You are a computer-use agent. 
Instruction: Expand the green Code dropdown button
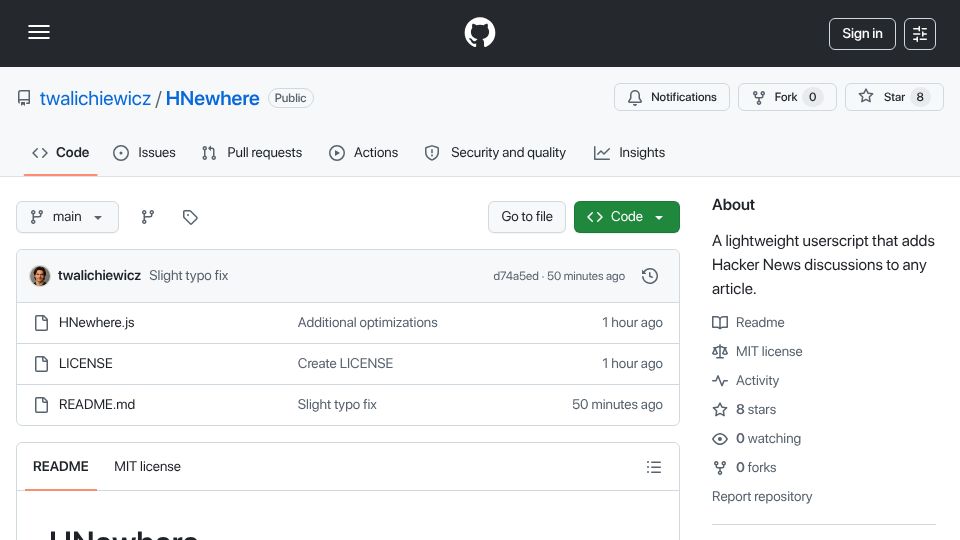(x=626, y=217)
